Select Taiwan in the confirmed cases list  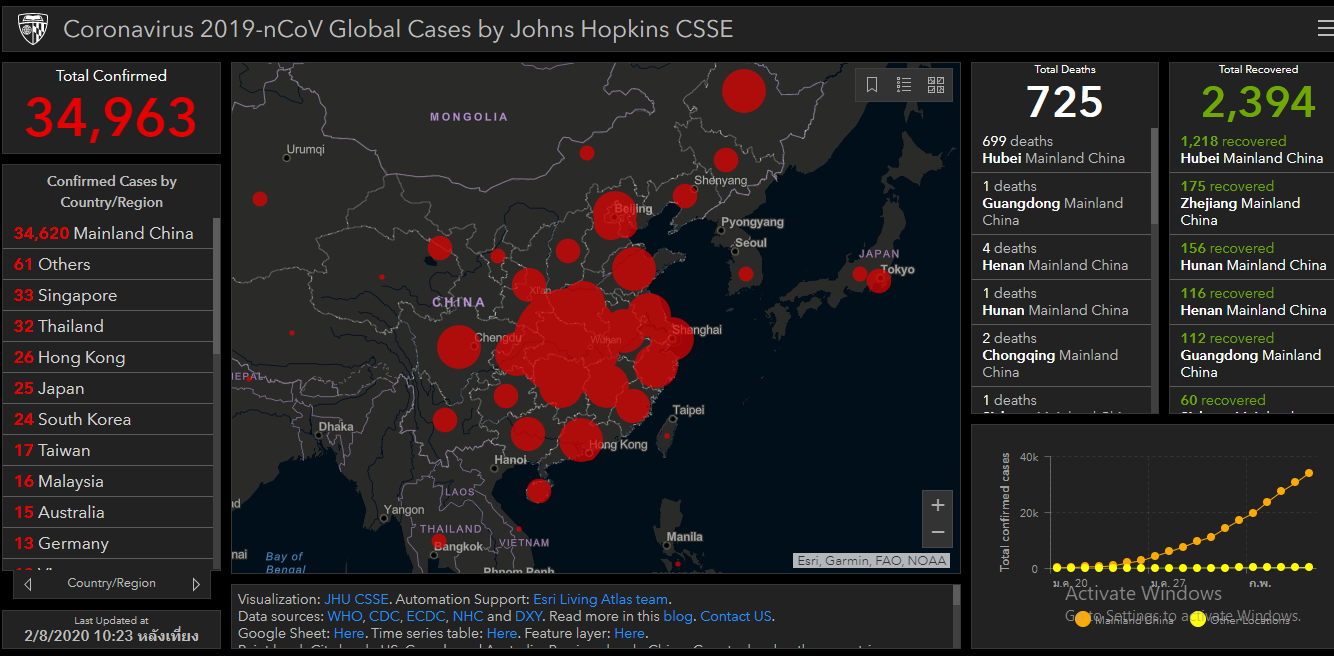coord(108,450)
